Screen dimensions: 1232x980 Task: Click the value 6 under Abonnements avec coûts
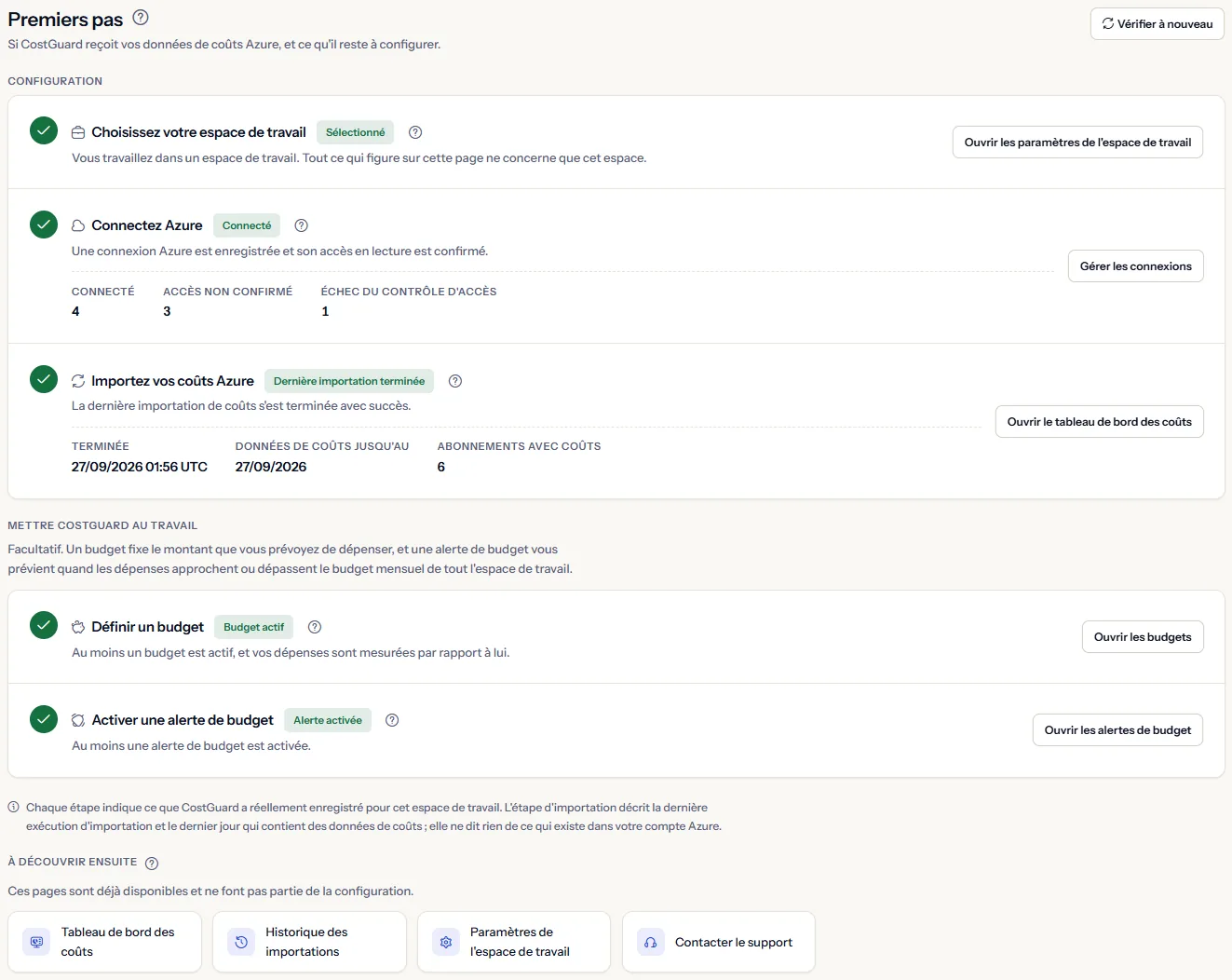(441, 467)
